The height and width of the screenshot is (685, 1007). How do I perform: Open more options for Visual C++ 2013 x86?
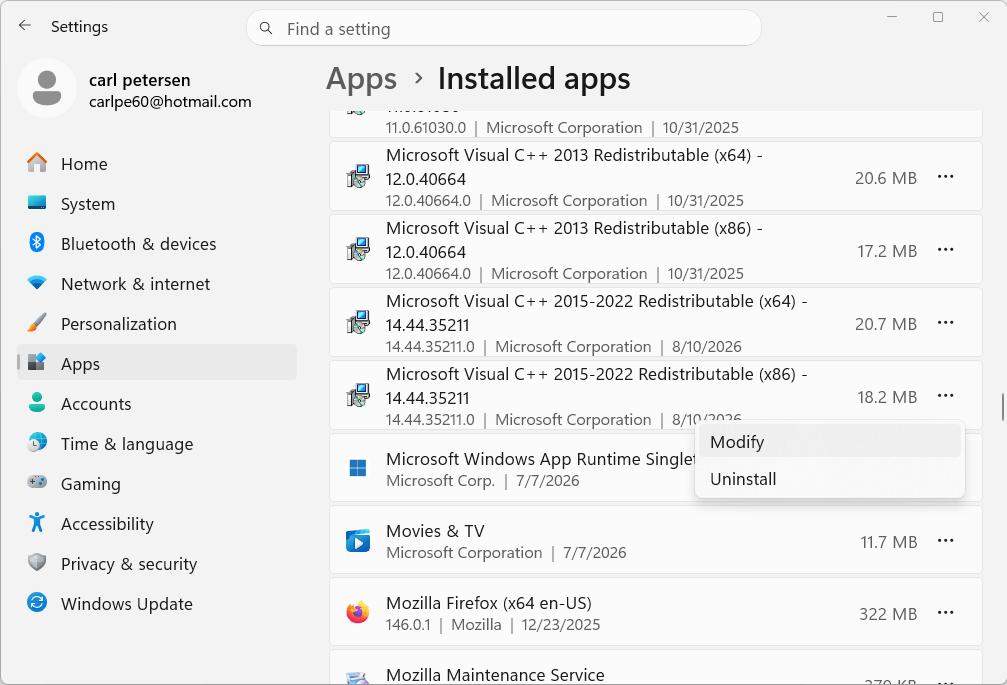pyautogui.click(x=945, y=250)
